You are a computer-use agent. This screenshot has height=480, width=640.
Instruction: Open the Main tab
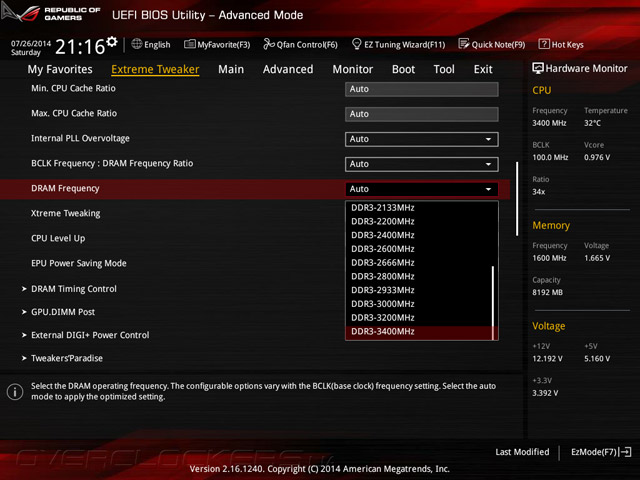coord(231,69)
